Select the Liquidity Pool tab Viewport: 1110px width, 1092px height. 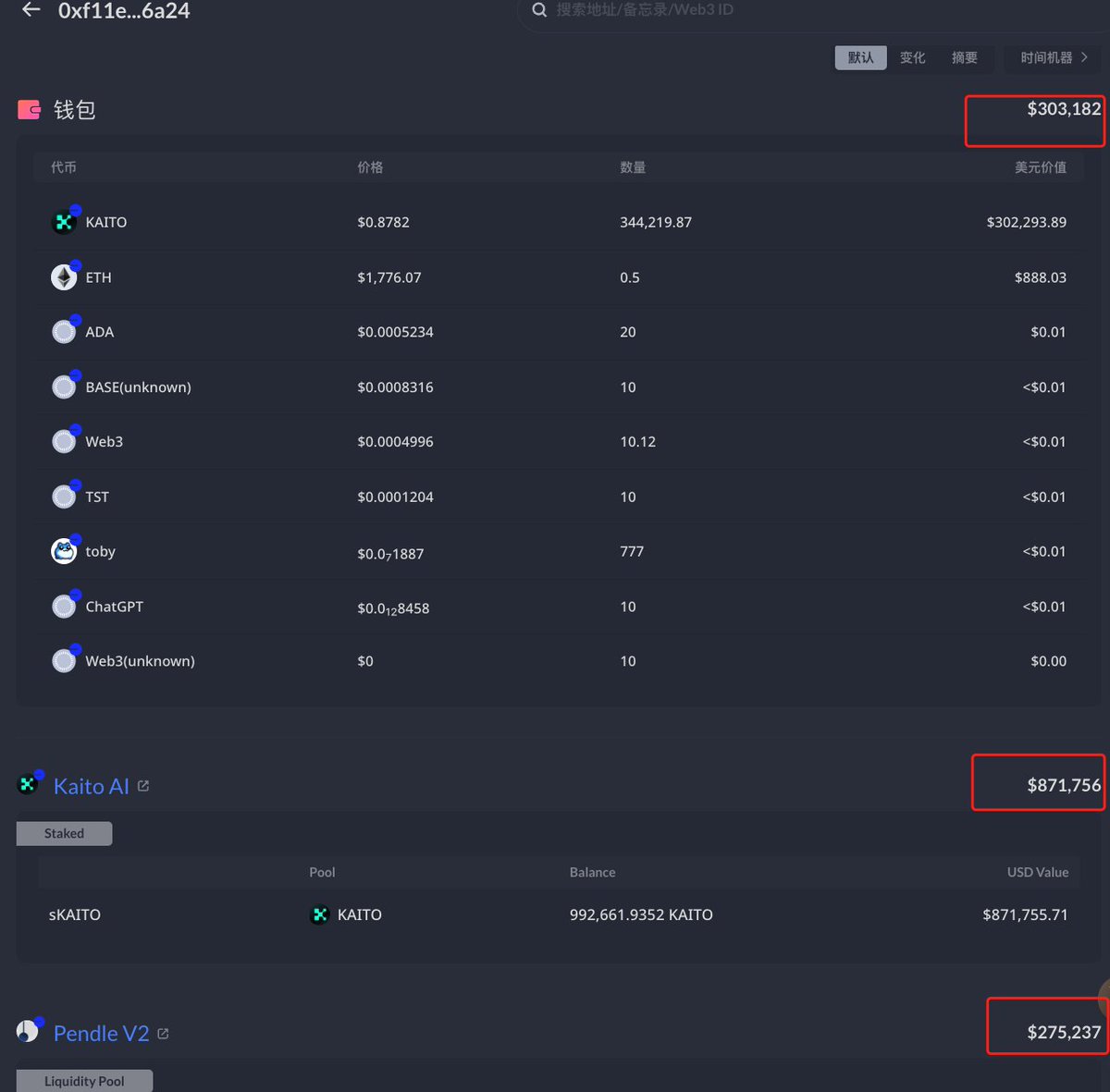click(x=84, y=1081)
